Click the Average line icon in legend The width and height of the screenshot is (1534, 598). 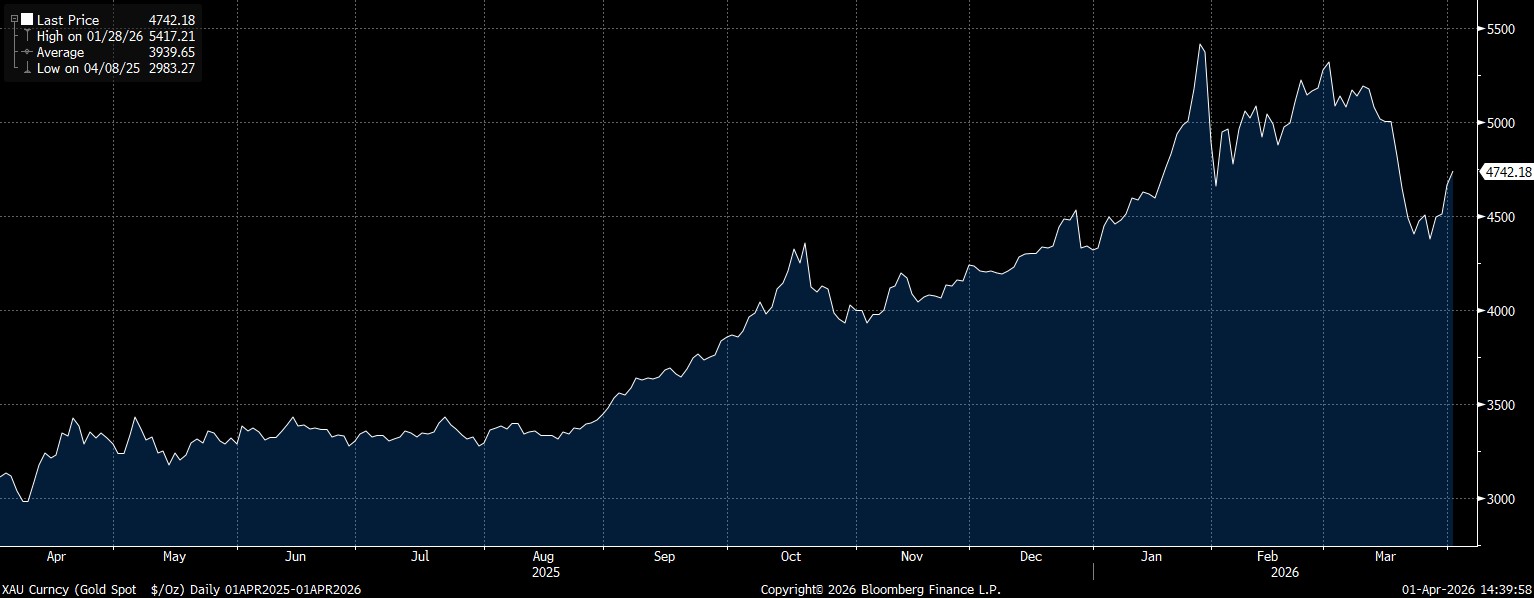[27, 52]
